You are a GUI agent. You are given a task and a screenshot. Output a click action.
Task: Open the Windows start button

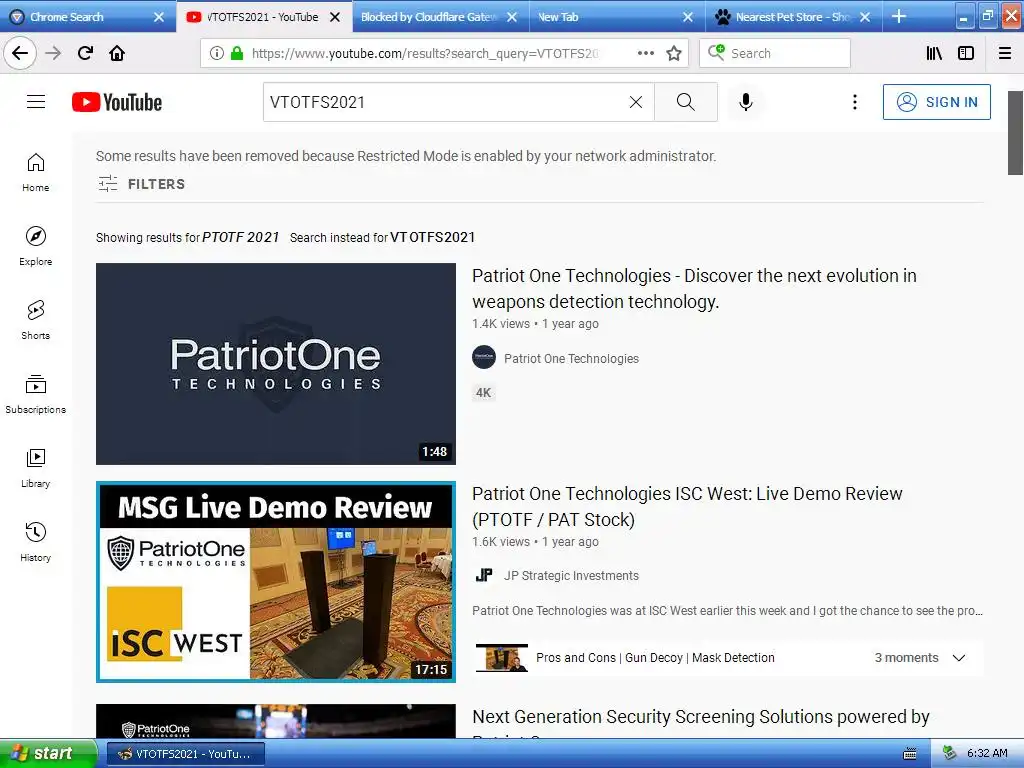[48, 754]
